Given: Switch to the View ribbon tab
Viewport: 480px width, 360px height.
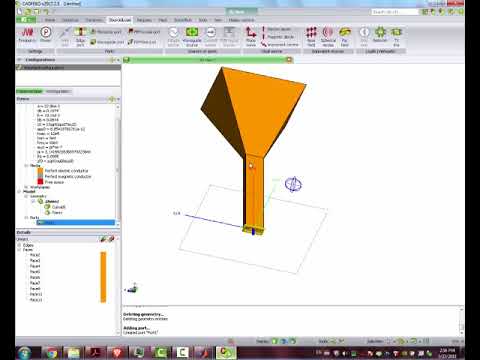Looking at the screenshot, I should coord(218,20).
